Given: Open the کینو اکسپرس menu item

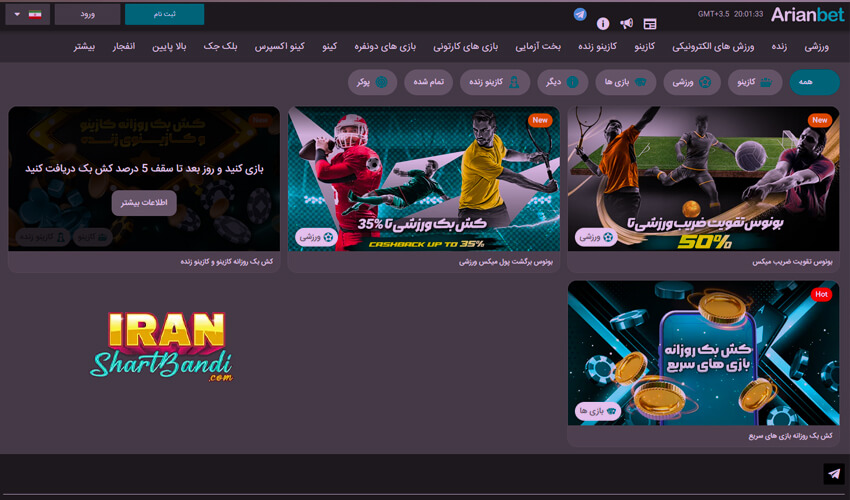Looking at the screenshot, I should click(280, 47).
